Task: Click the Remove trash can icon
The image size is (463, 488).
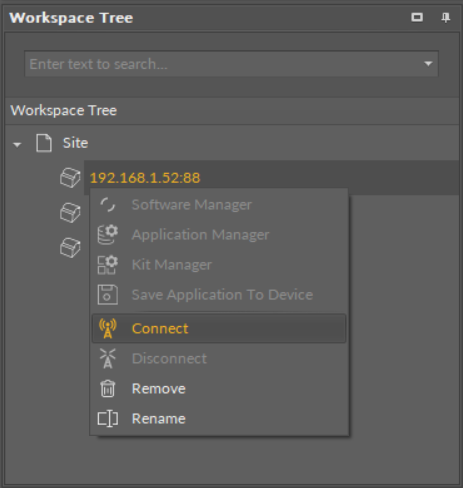Action: 107,389
